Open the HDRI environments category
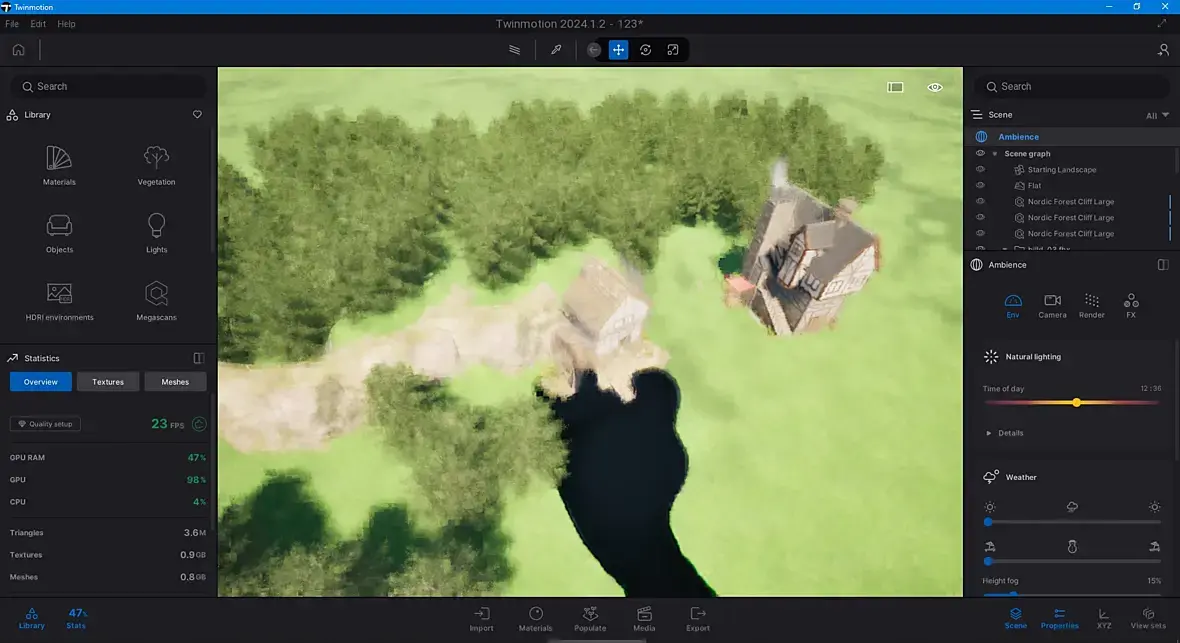Viewport: 1180px width, 643px height. click(x=59, y=301)
